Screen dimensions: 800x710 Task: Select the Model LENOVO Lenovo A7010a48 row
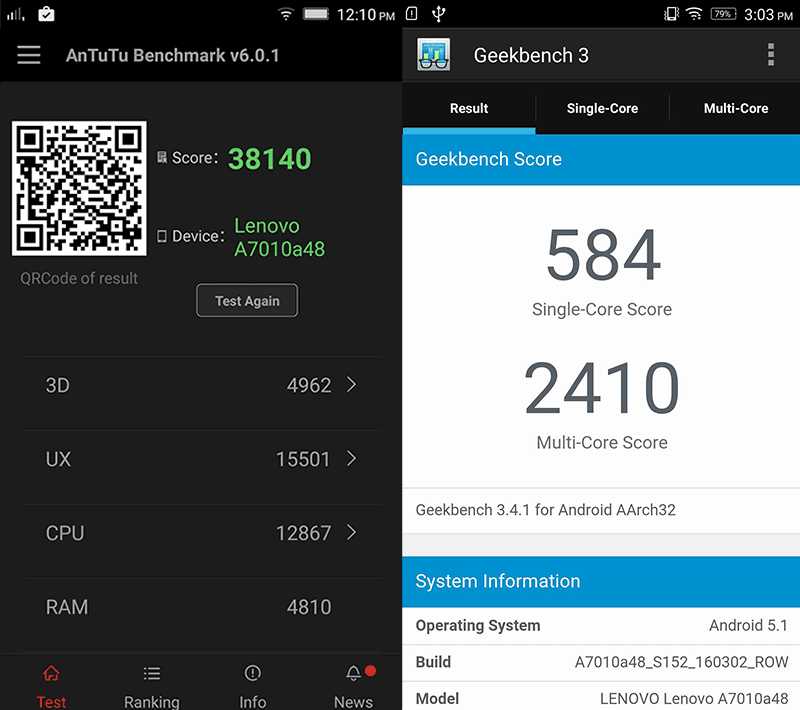(601, 697)
